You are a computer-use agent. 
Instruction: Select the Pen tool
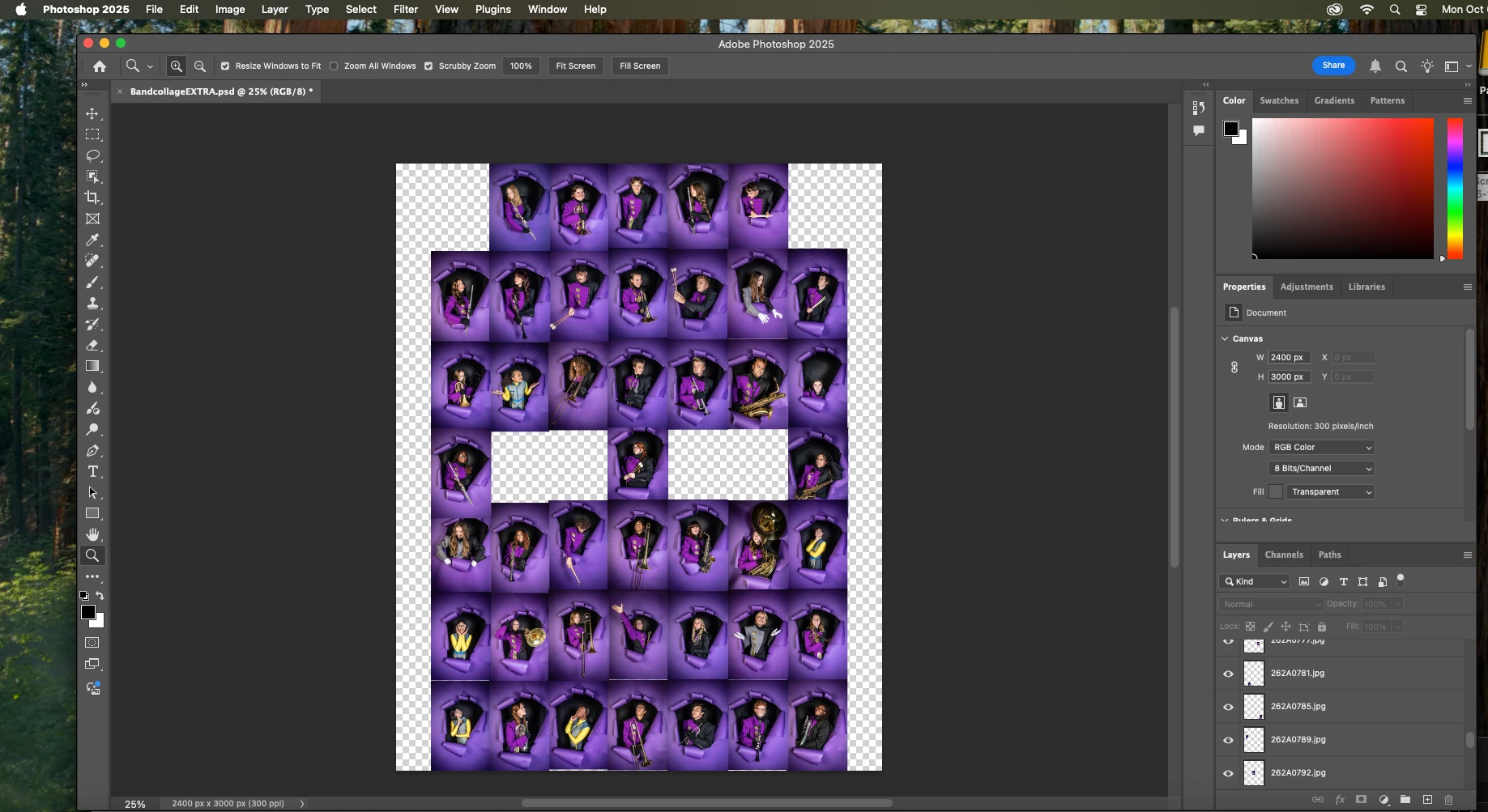(92, 450)
